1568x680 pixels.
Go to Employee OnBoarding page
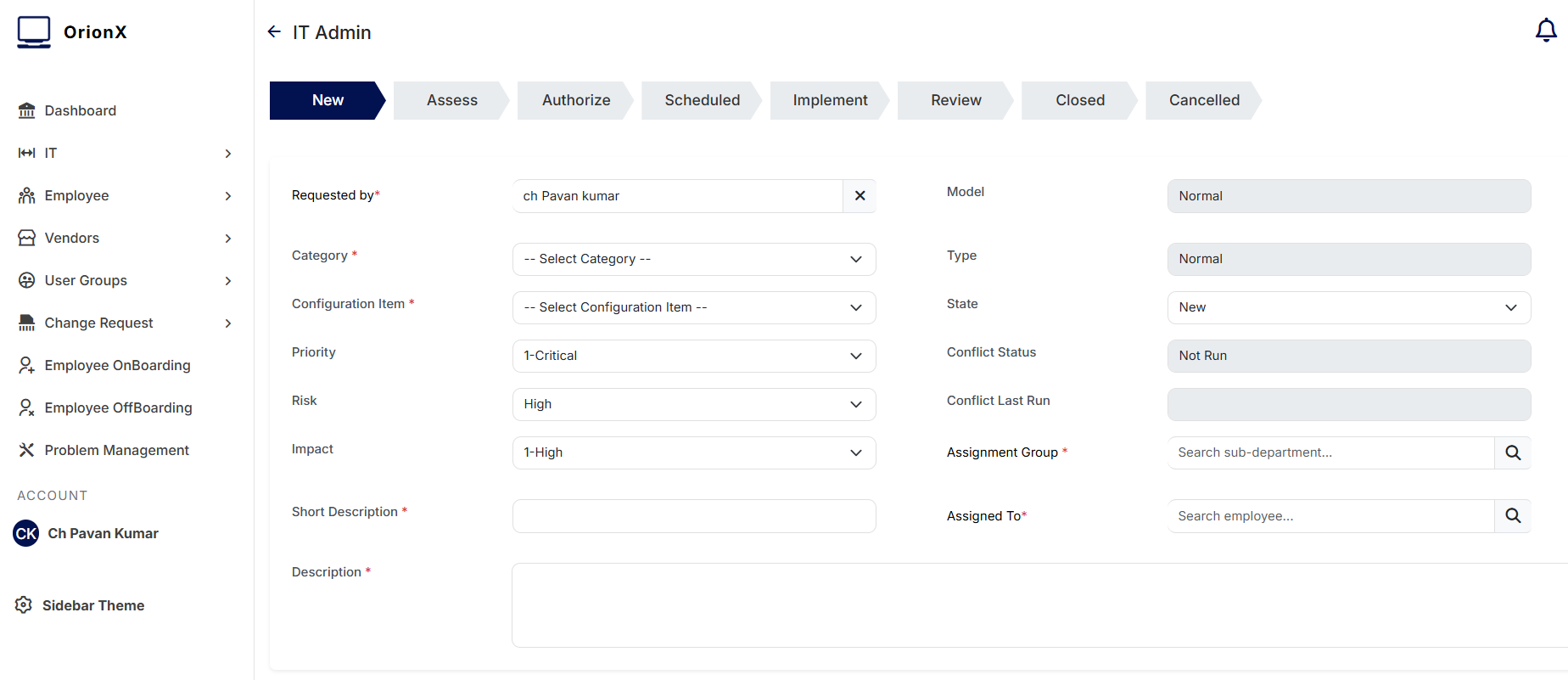pyautogui.click(x=117, y=365)
